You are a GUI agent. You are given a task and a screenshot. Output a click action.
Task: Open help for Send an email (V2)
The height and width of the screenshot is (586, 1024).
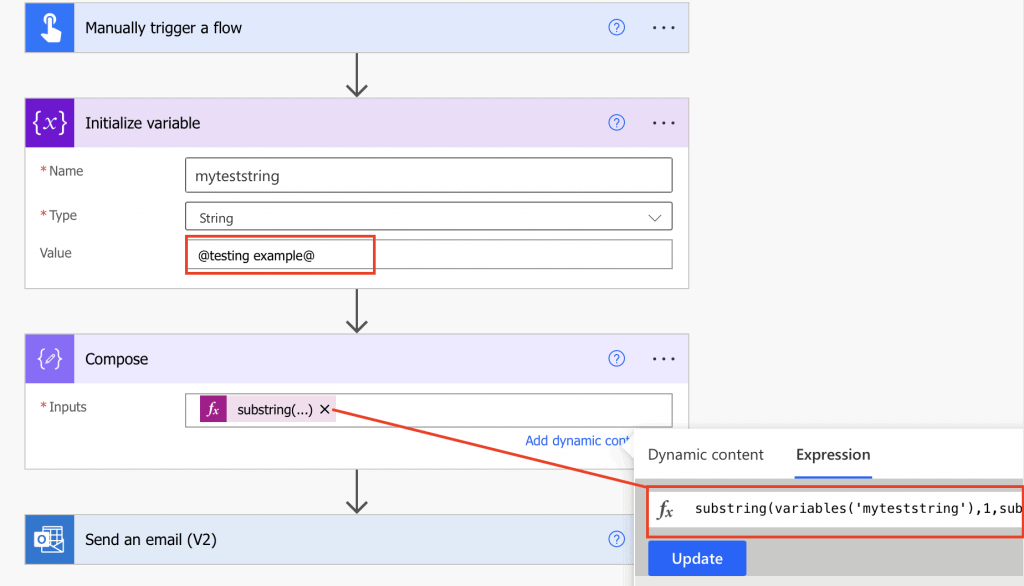[616, 540]
